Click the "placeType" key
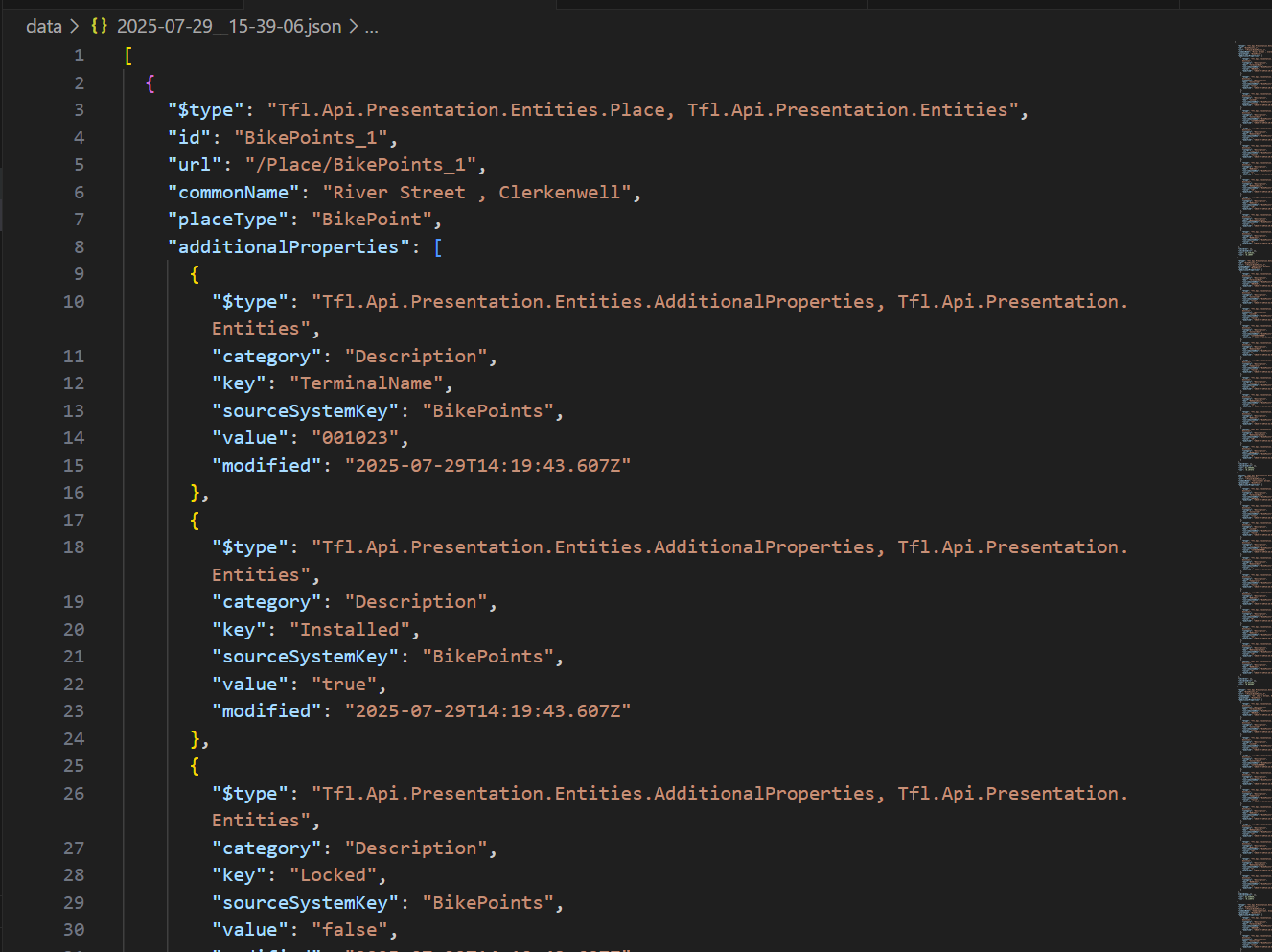Image resolution: width=1272 pixels, height=952 pixels. [228, 220]
